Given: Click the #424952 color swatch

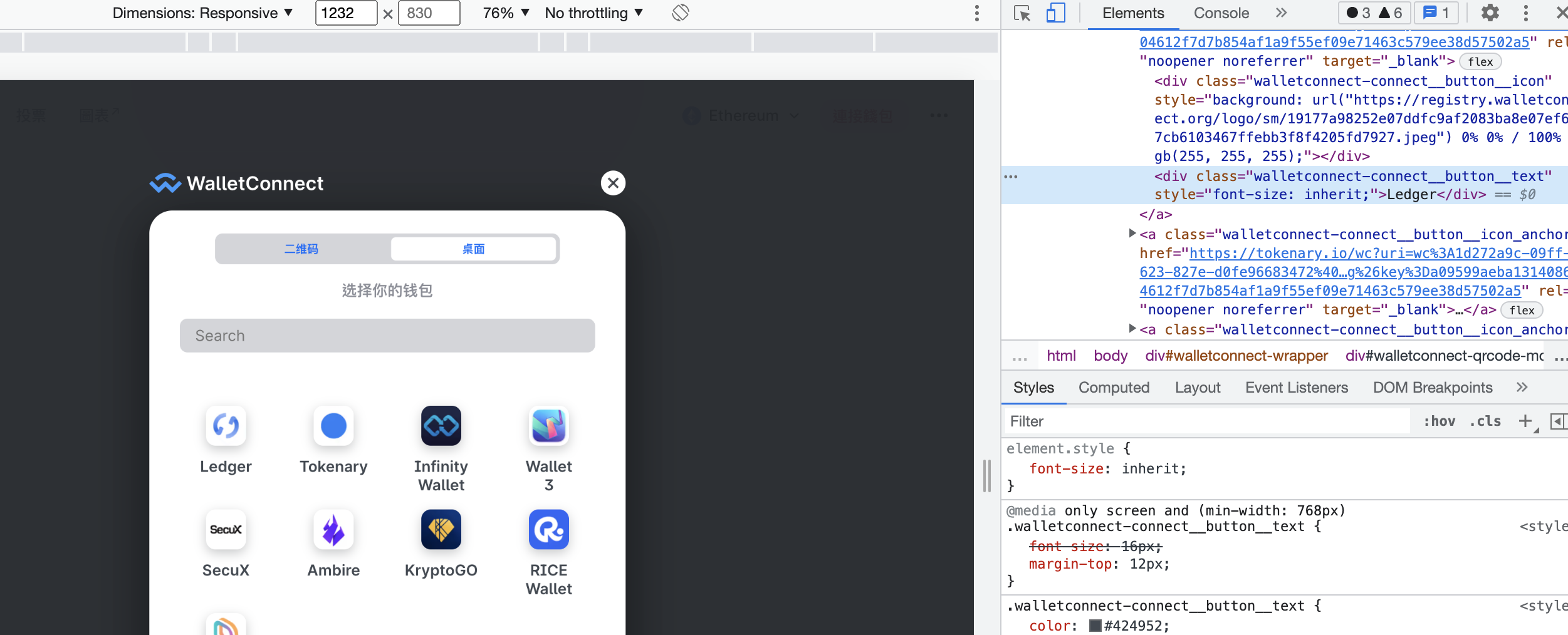Looking at the screenshot, I should point(1095,626).
